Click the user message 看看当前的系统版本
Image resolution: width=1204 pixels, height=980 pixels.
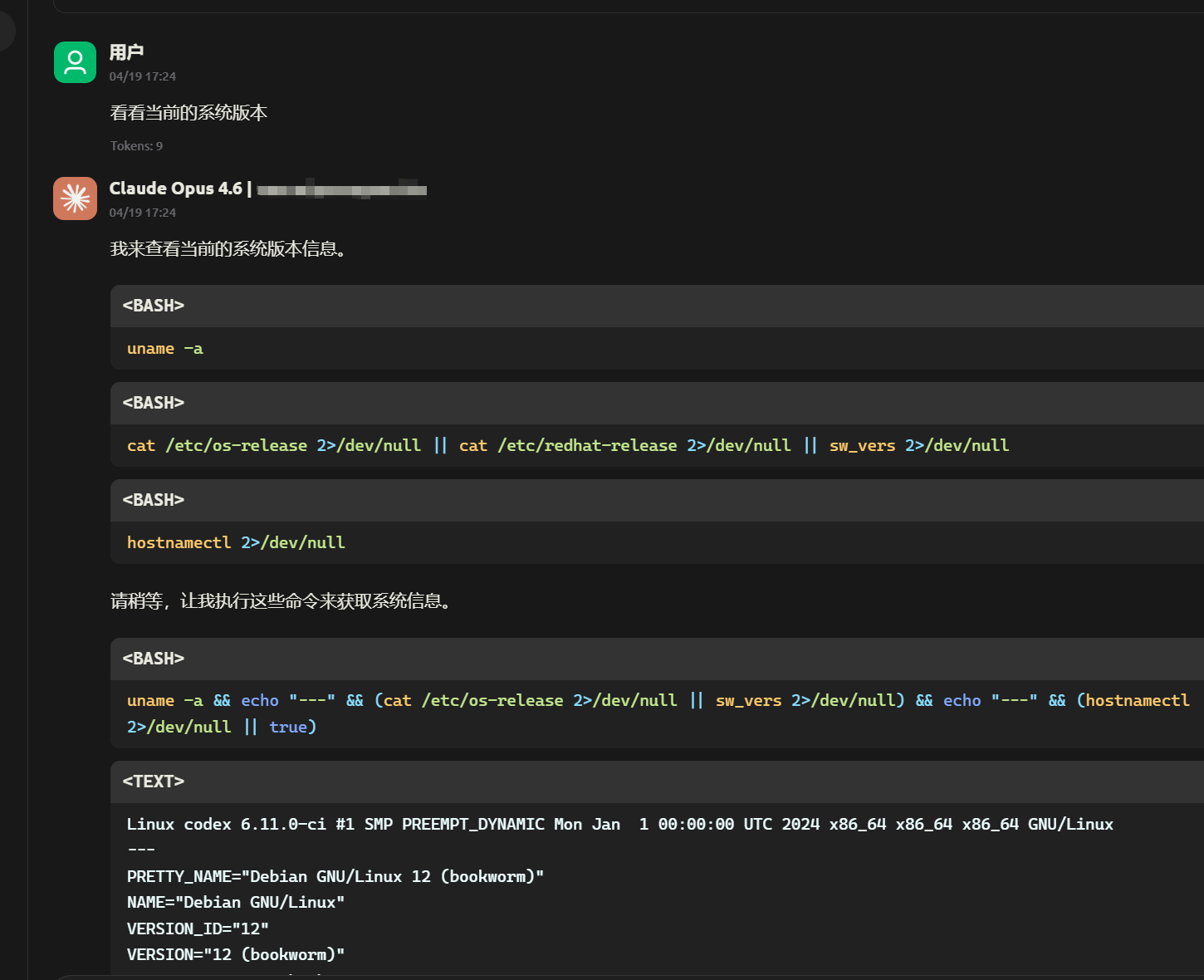pyautogui.click(x=188, y=113)
